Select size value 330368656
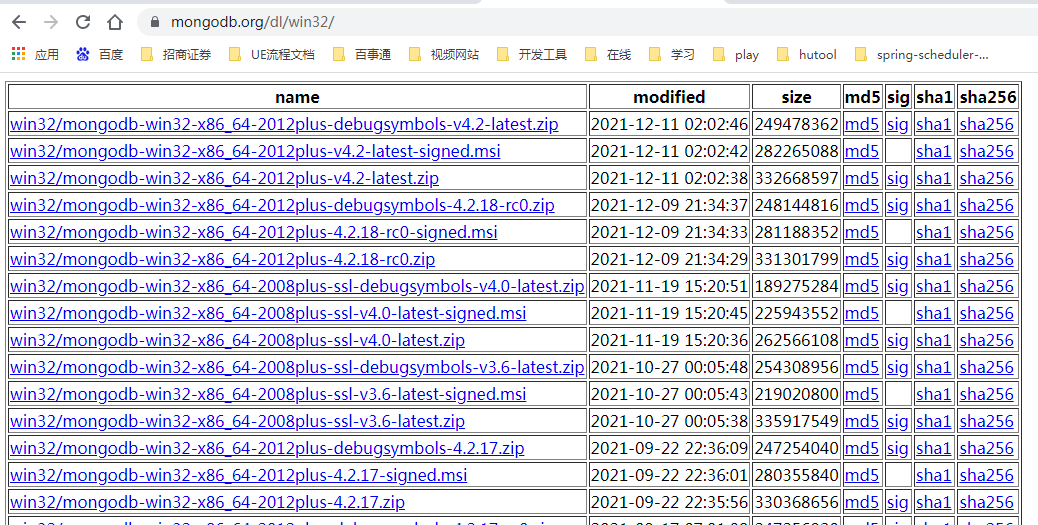The height and width of the screenshot is (525, 1038). point(796,502)
